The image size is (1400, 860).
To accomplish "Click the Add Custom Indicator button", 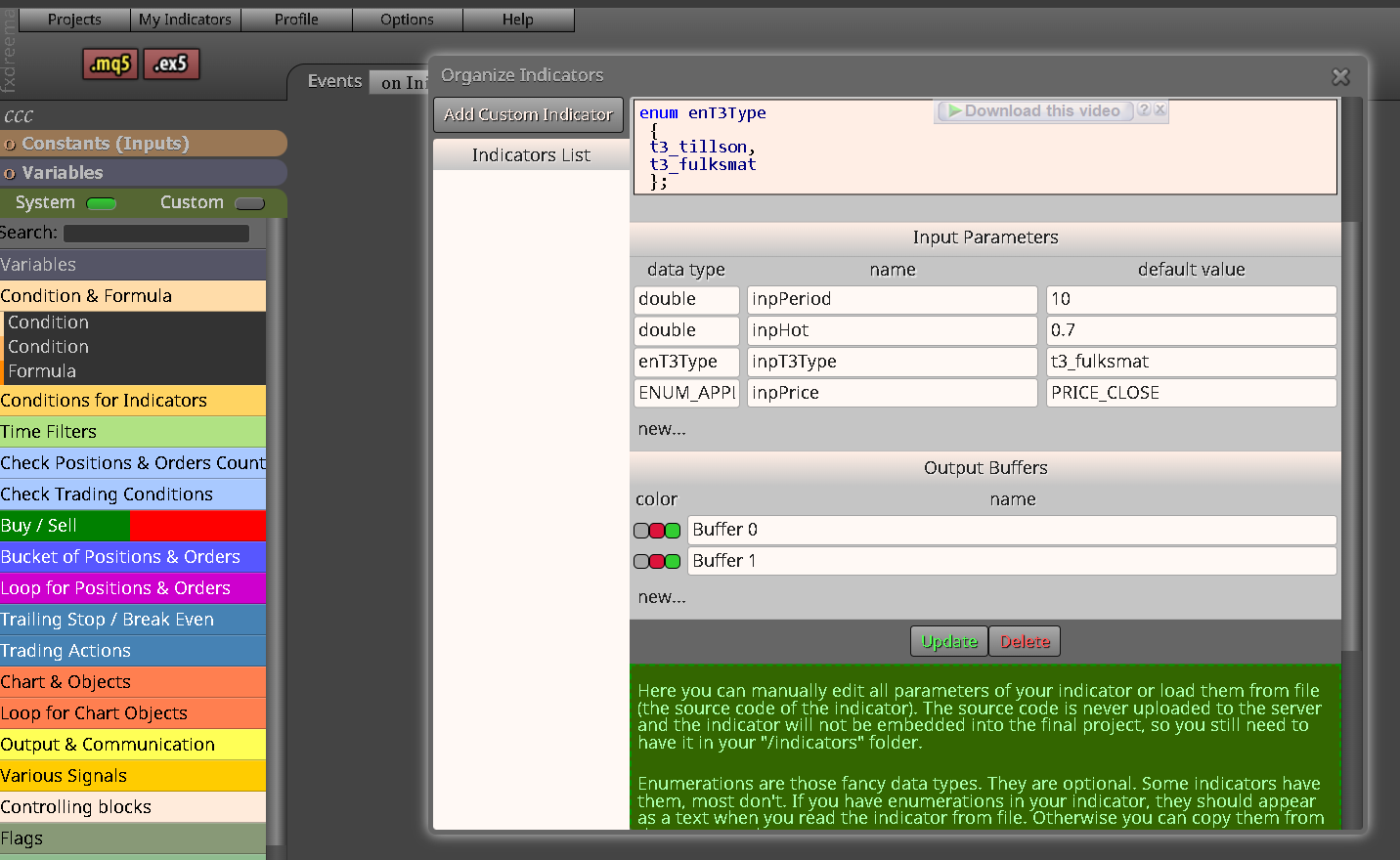I will pos(528,114).
